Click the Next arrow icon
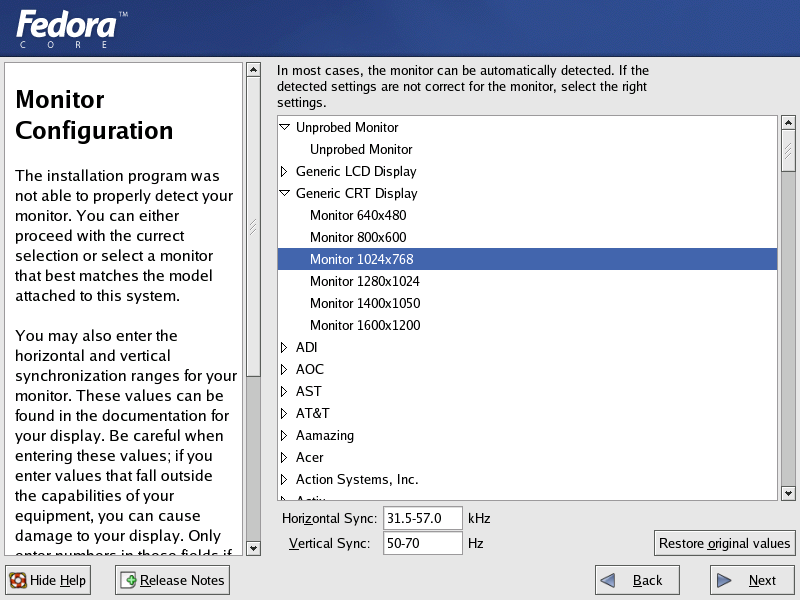 724,580
